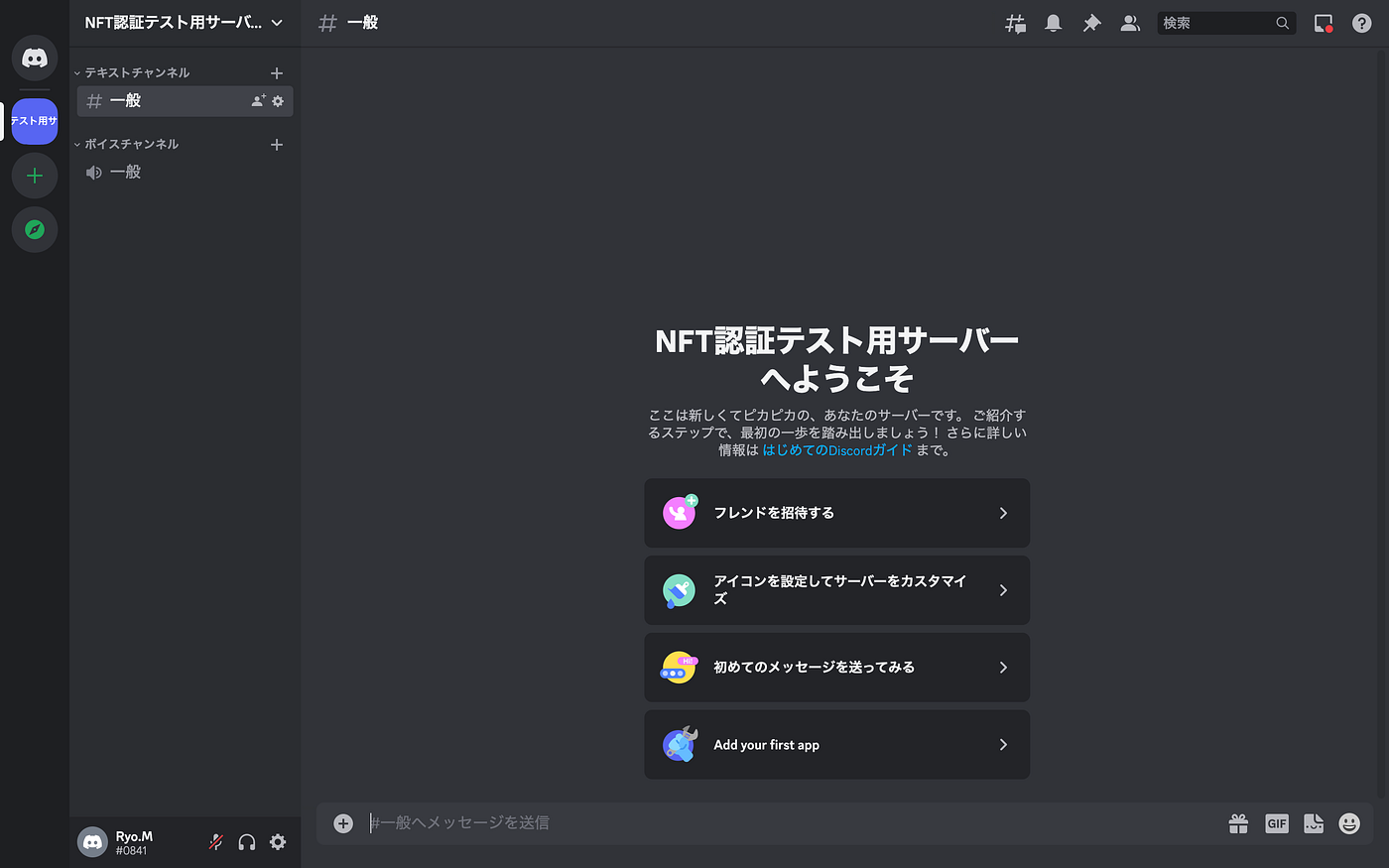1389x868 pixels.
Task: Click the chevron on アイコンを設定して row
Action: pyautogui.click(x=1003, y=590)
